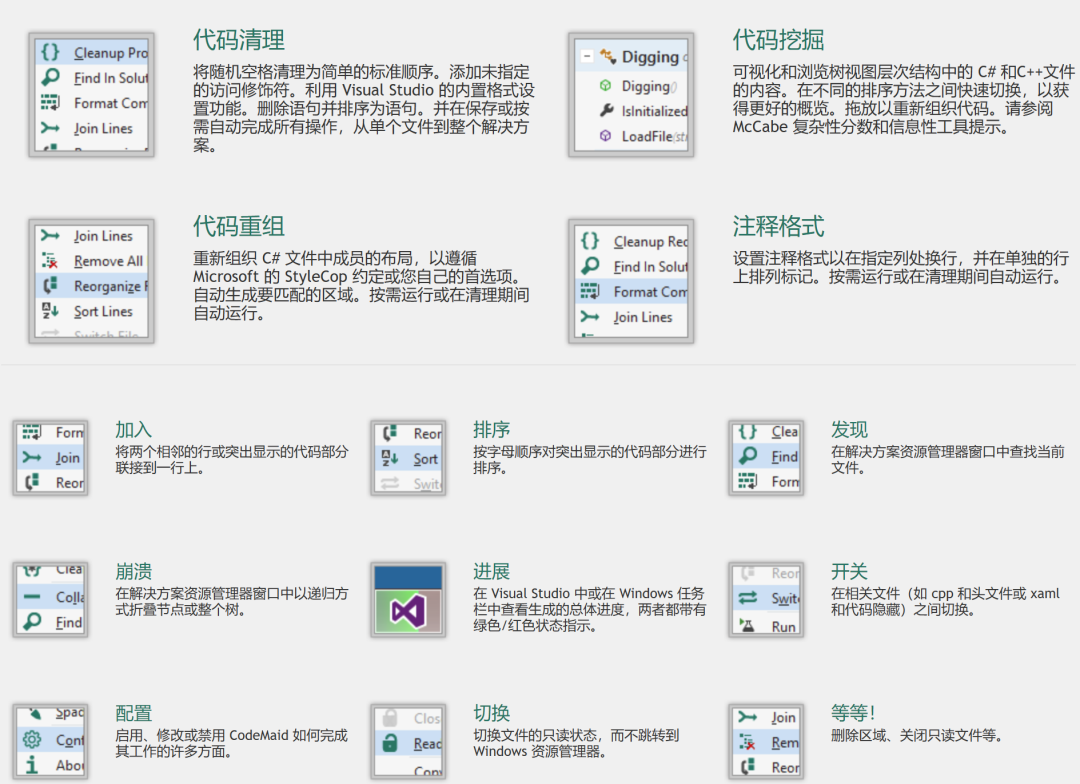Click the 切换 heading
The height and width of the screenshot is (784, 1080).
tap(491, 713)
